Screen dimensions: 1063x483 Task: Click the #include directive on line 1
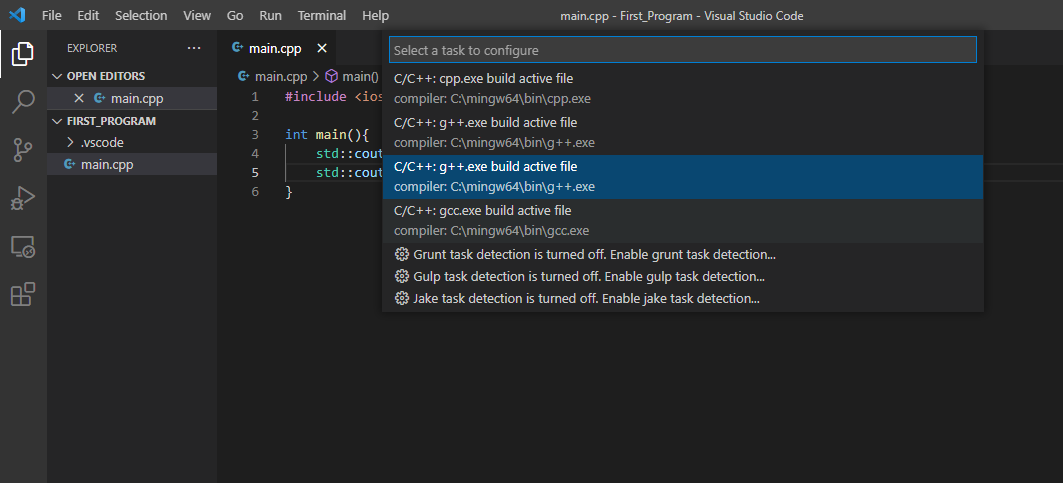(316, 96)
